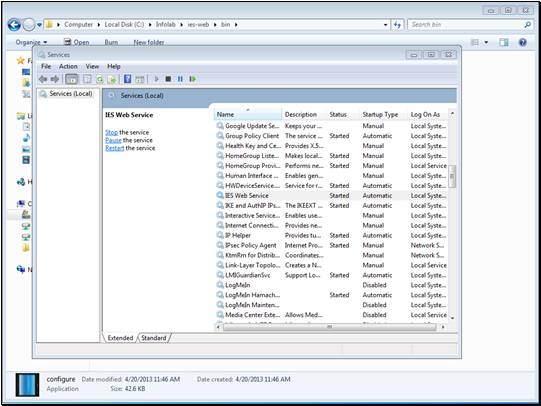This screenshot has height=406, width=541.
Task: Select the Google Update Service row
Action: pyautogui.click(x=331, y=126)
